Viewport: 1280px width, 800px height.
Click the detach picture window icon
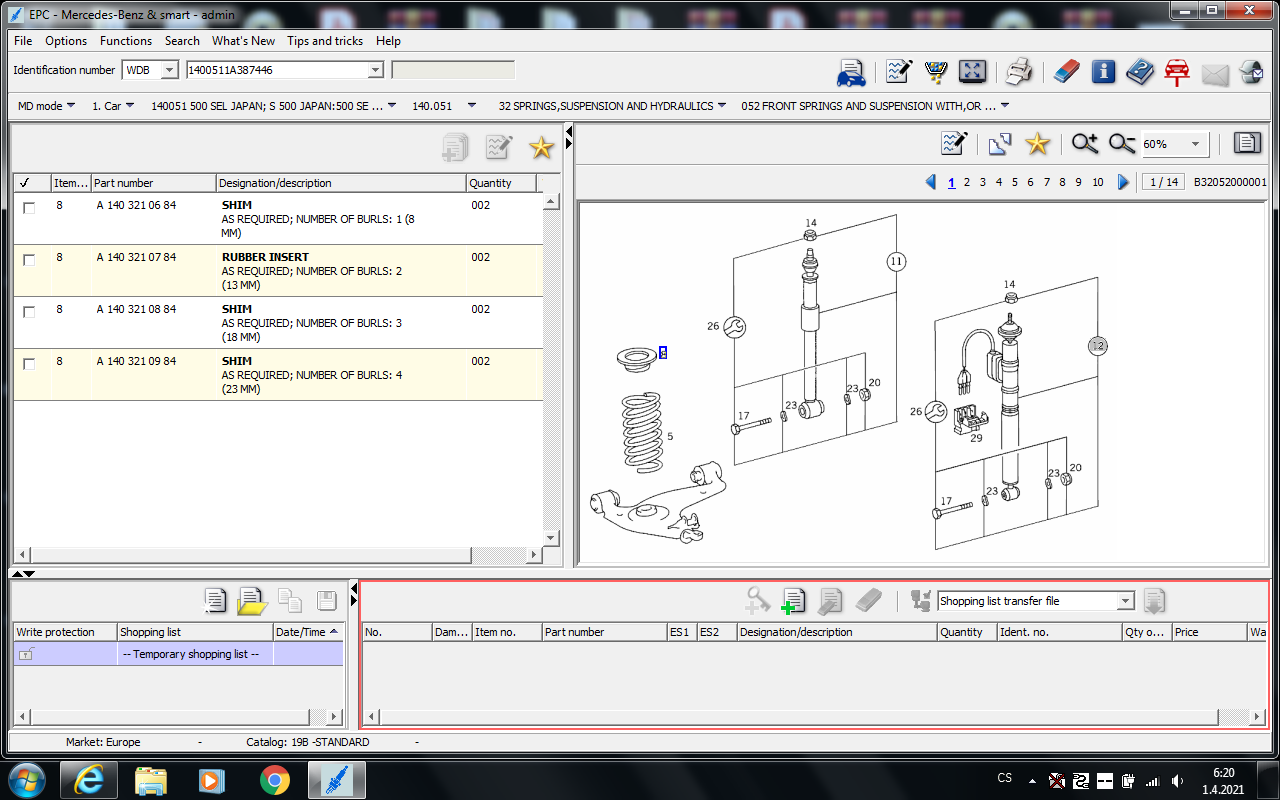pyautogui.click(x=1000, y=144)
